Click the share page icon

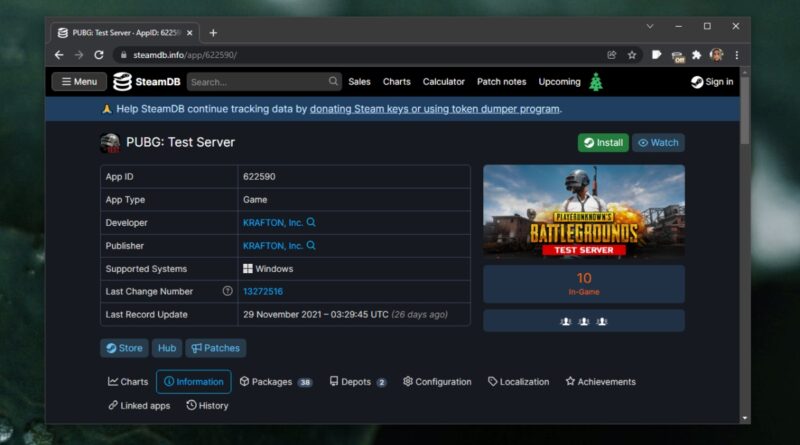[612, 55]
